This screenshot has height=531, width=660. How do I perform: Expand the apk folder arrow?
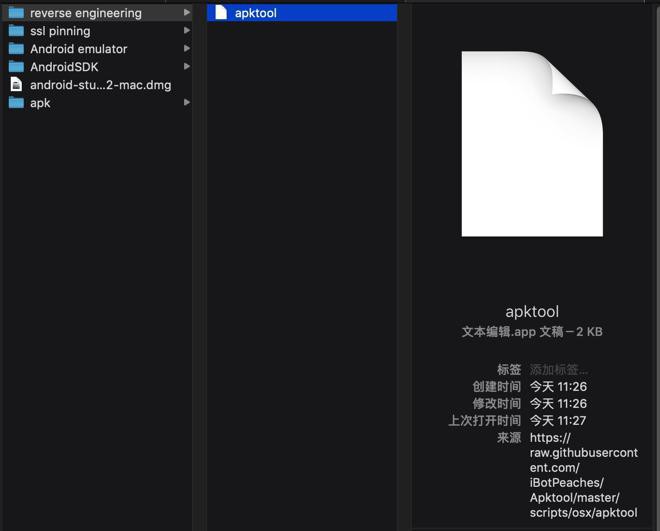point(187,102)
